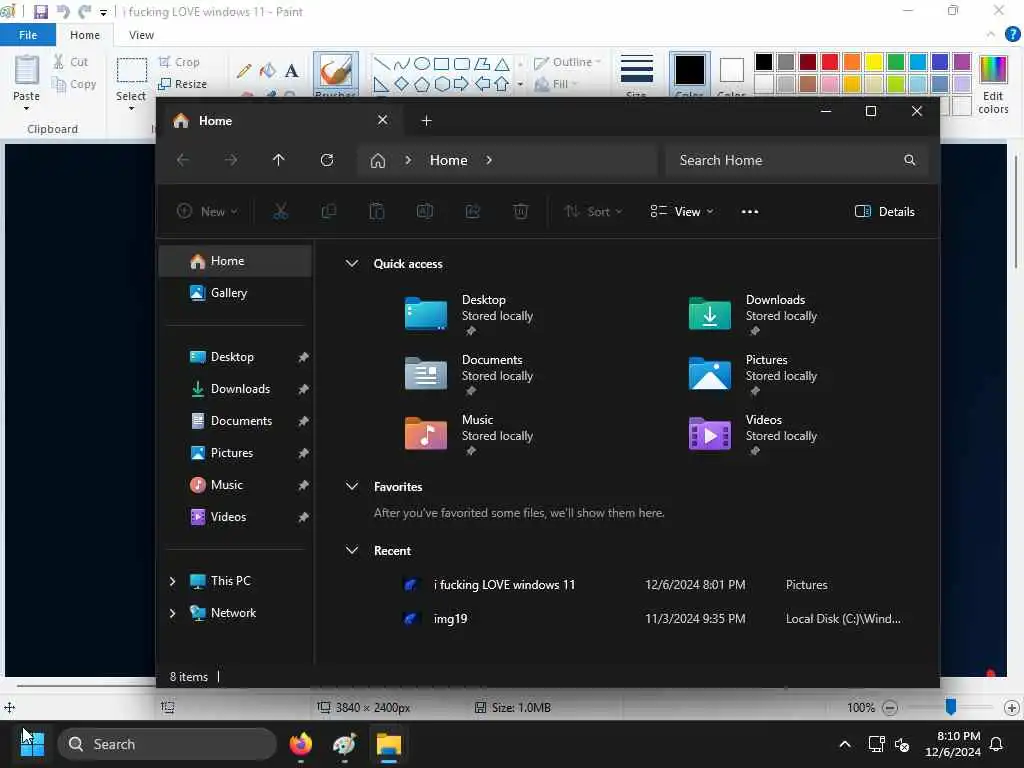Switch to the View tab in Paint
This screenshot has height=768, width=1024.
coord(141,35)
